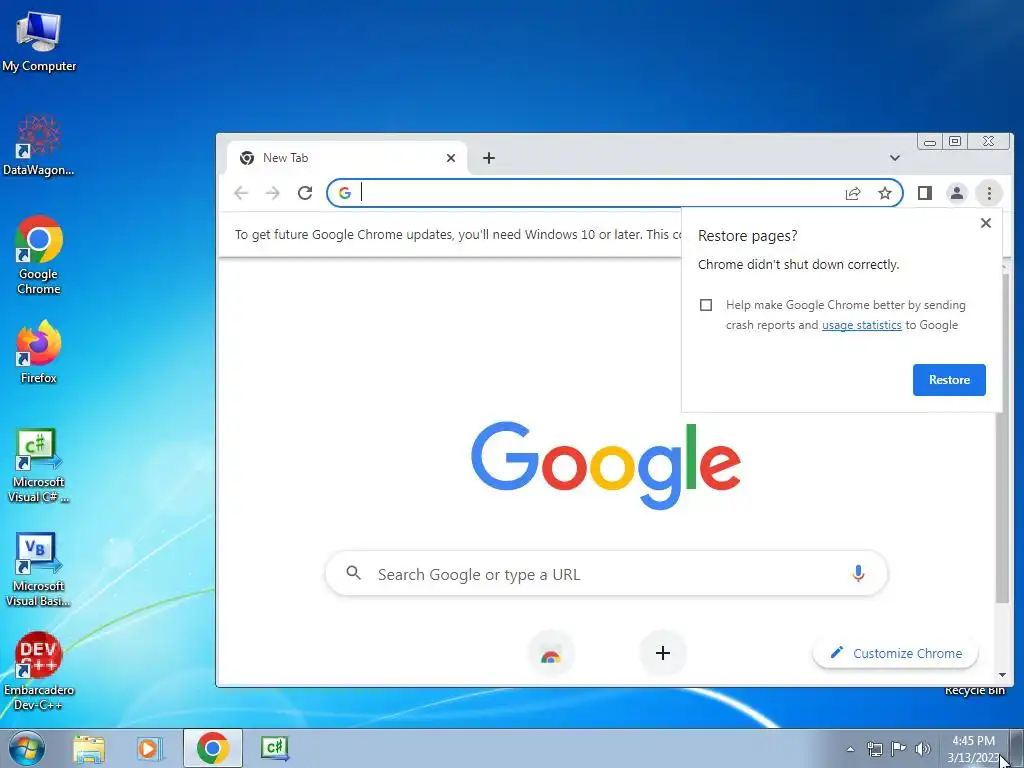The width and height of the screenshot is (1024, 768).
Task: Click the scrollbar down arrow
Action: click(1002, 675)
